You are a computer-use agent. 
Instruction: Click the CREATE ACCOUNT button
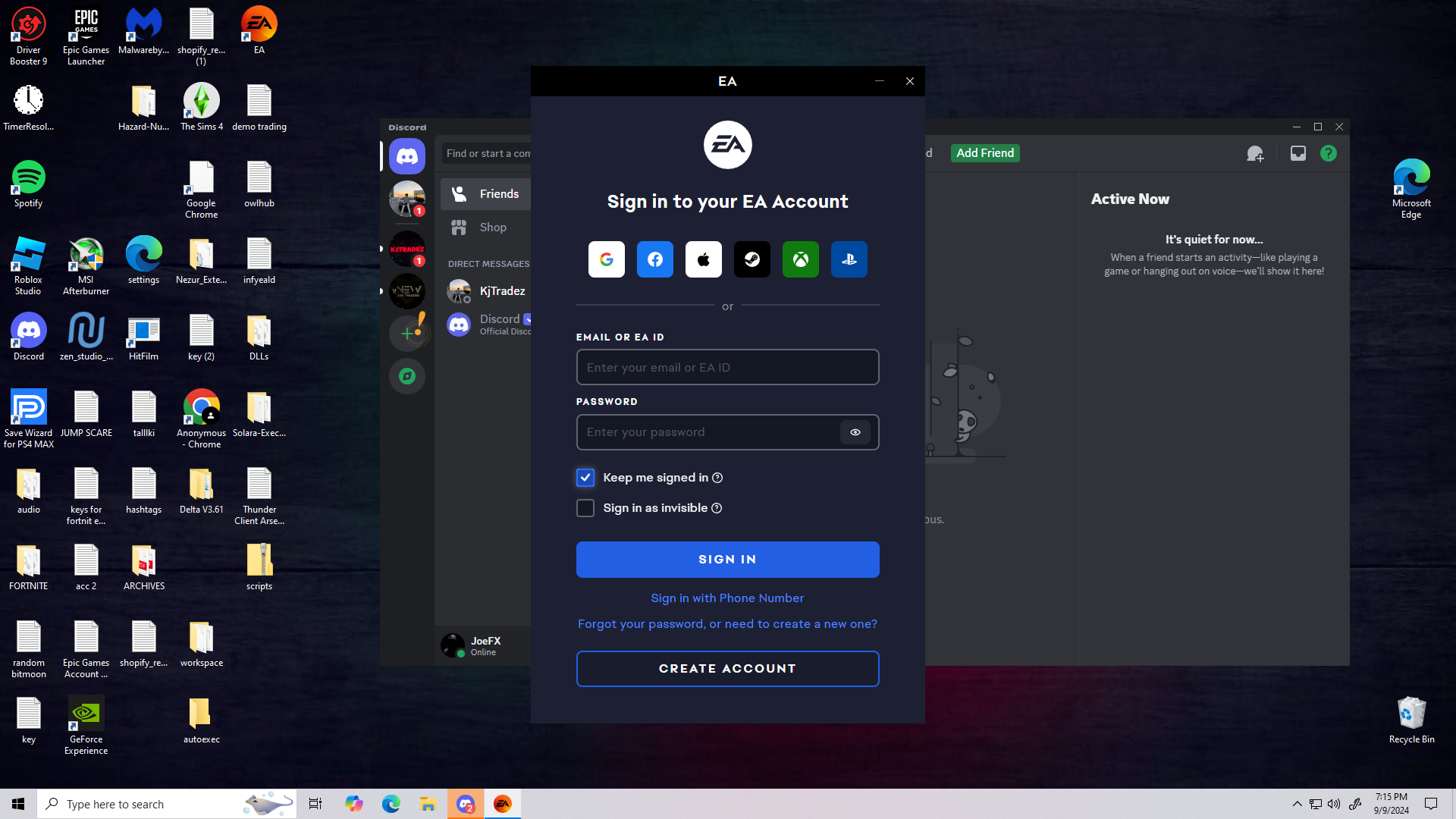(727, 669)
